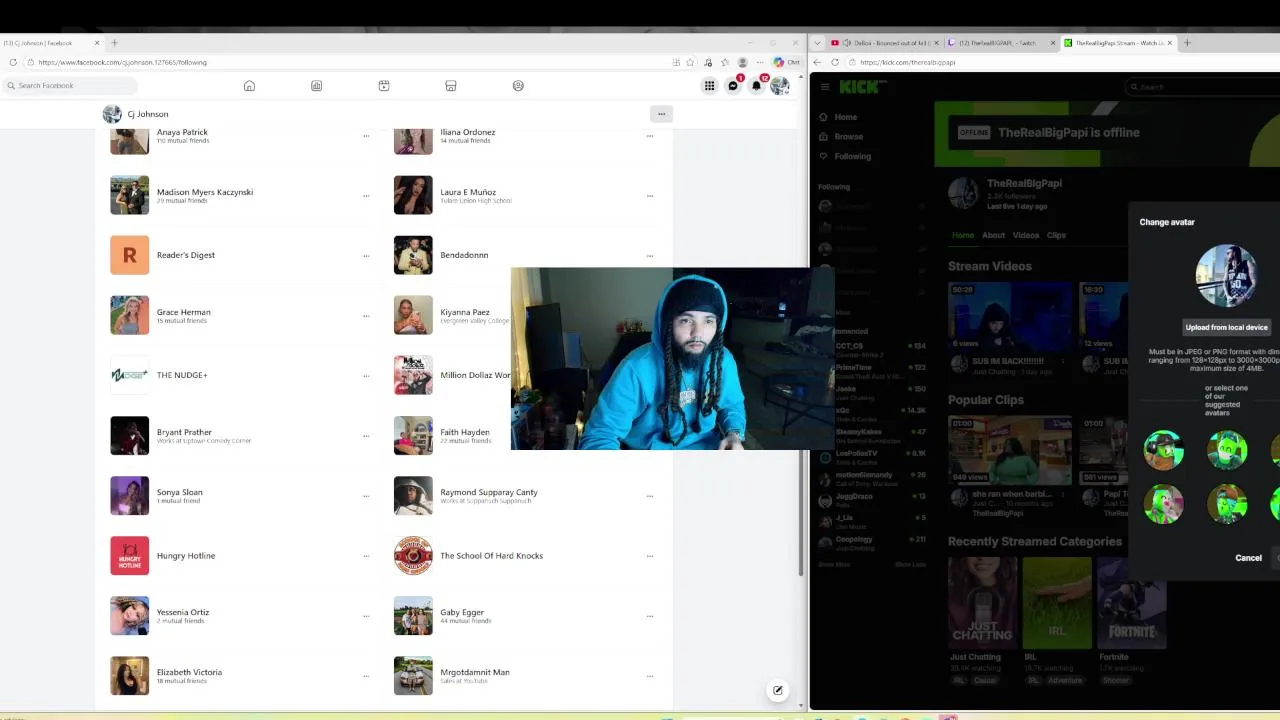Screen dimensions: 1280x720
Task: Click new message compose icon in Facebook
Action: 778,690
